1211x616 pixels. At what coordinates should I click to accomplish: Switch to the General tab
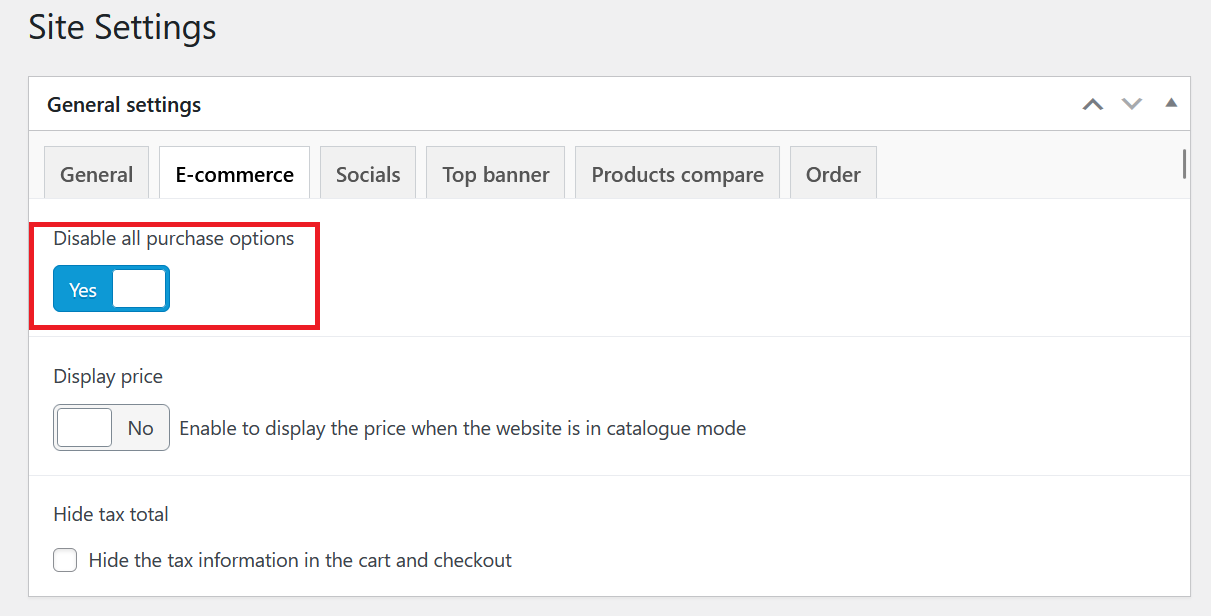[96, 173]
